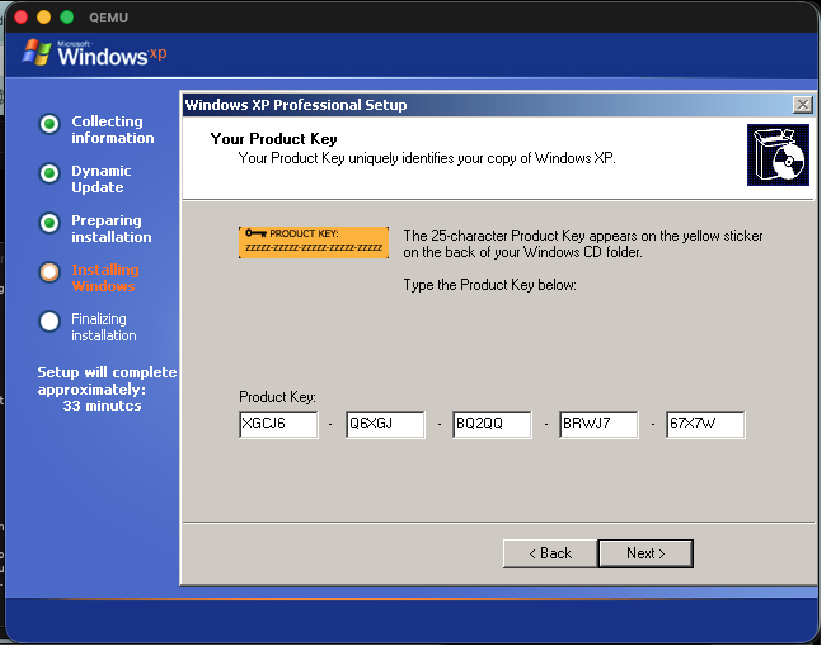Screen dimensions: 821x645
Task: Click the Type the Product Key below text
Action: 490,285
